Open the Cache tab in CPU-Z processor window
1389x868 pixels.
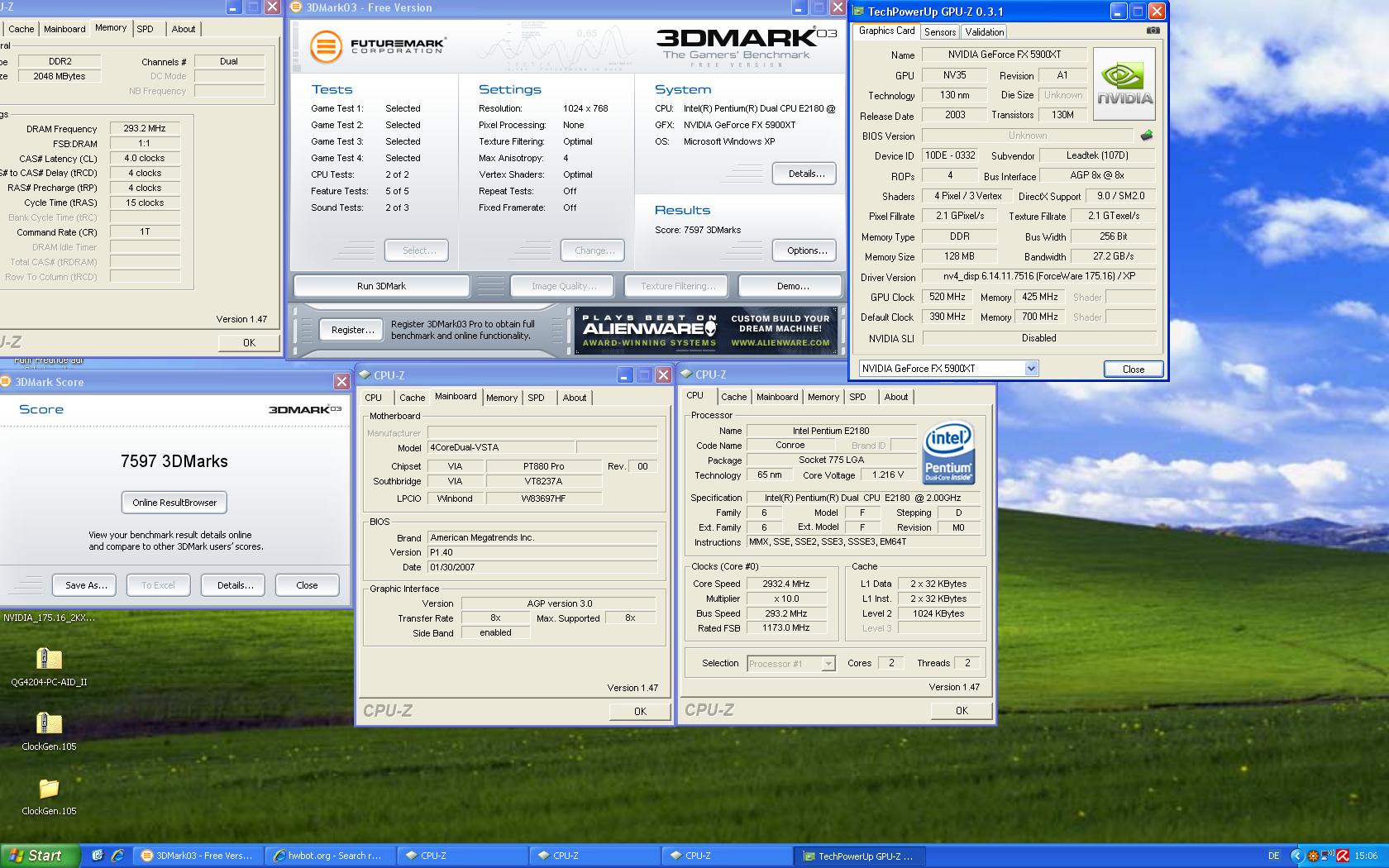[733, 397]
